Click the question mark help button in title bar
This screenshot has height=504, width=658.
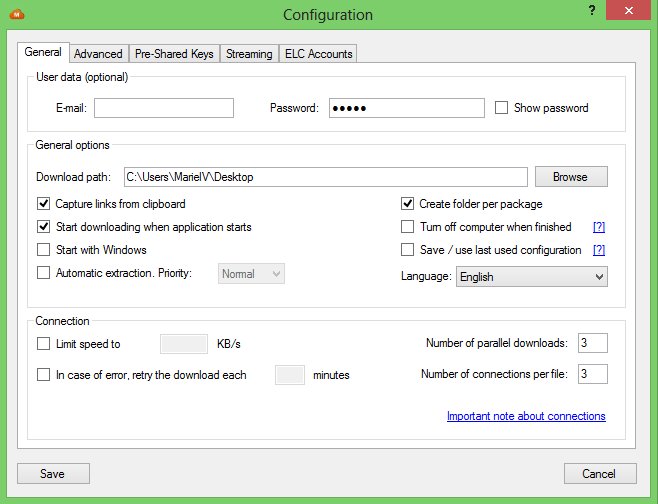(x=592, y=10)
